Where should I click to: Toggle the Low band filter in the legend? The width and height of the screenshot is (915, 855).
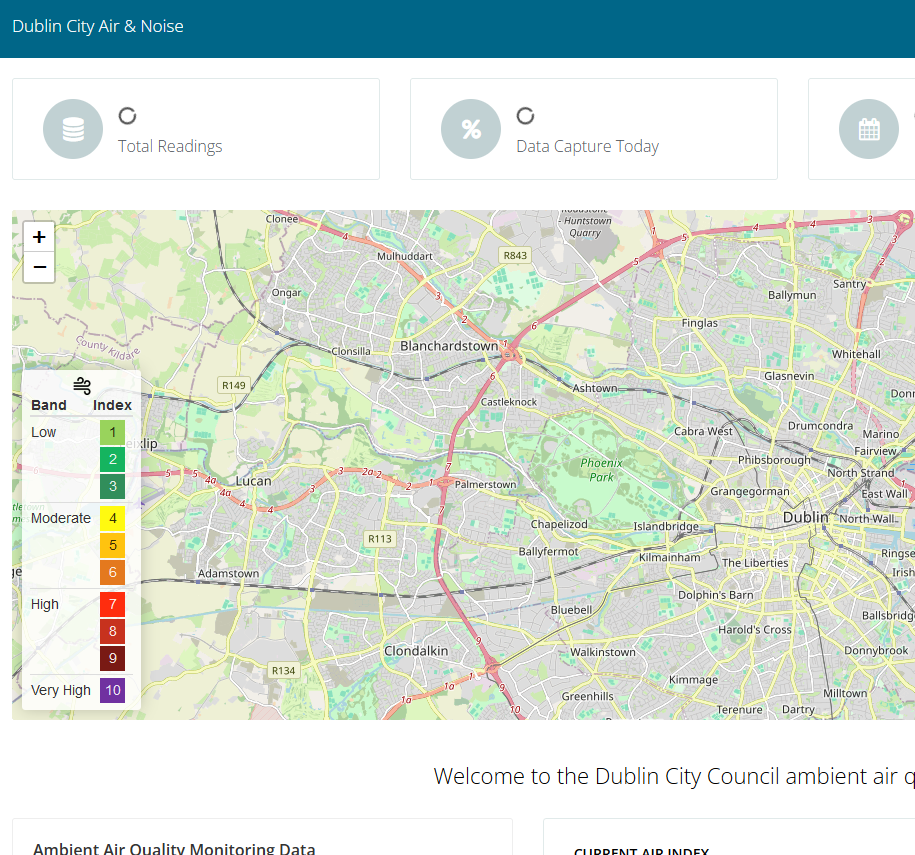43,432
